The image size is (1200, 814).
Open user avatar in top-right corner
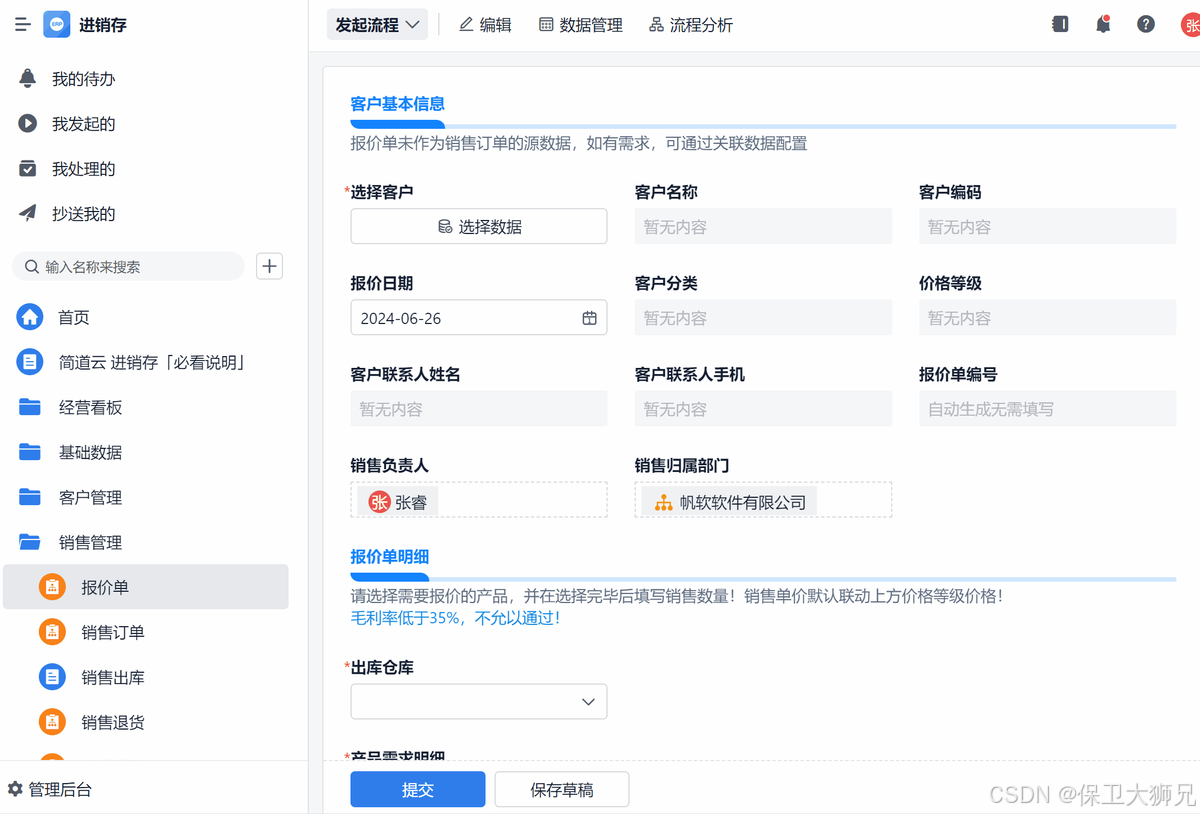[1190, 25]
